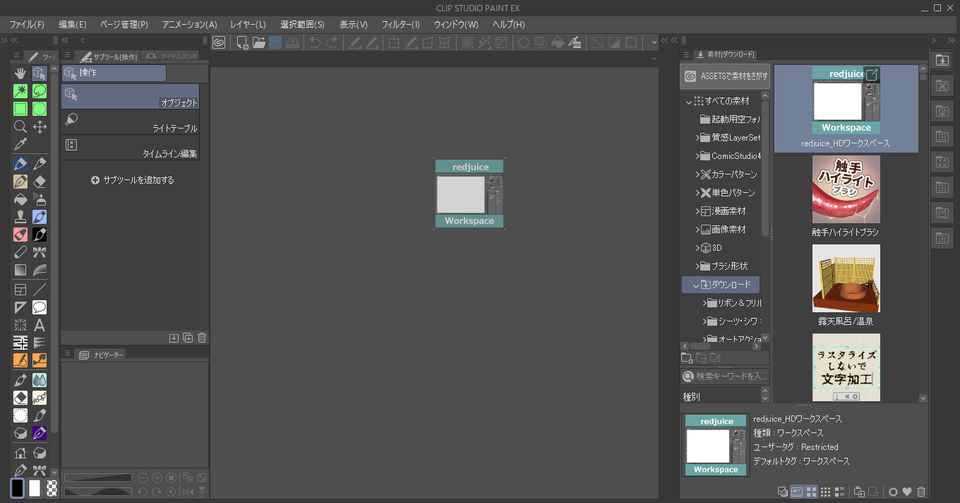Select the オブジェクト sub tool
The height and width of the screenshot is (503, 960).
point(130,97)
